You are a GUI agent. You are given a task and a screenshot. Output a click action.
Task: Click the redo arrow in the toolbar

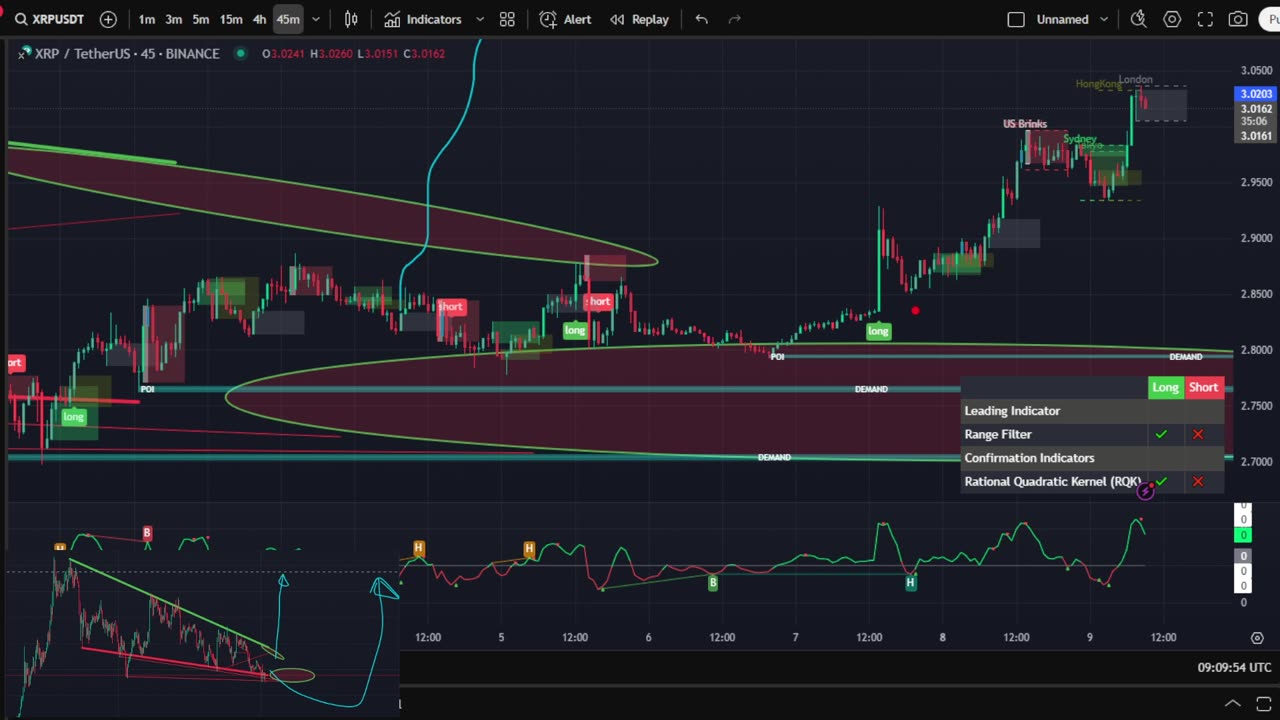click(x=735, y=19)
